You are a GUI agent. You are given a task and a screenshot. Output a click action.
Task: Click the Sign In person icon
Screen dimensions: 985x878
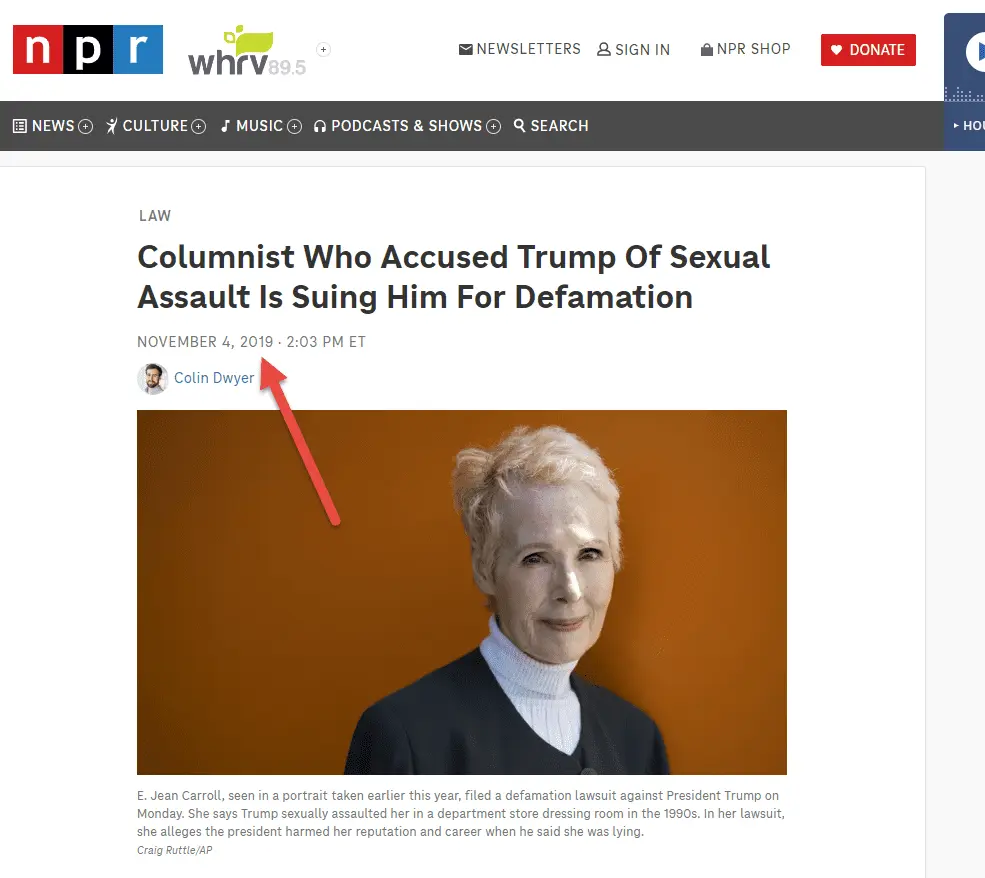(x=604, y=49)
